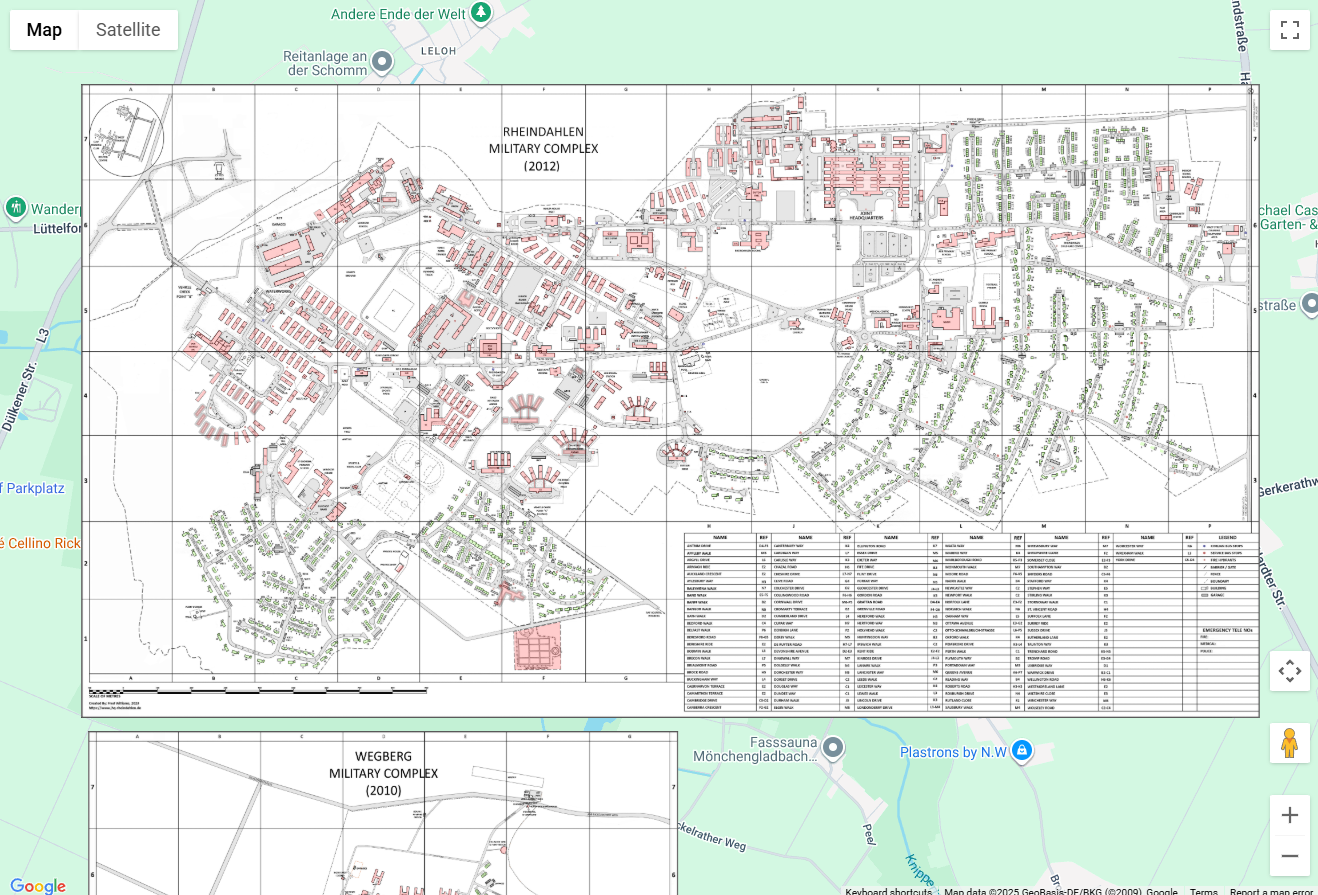1318x895 pixels.
Task: Toggle fullscreen map view
Action: click(1289, 30)
